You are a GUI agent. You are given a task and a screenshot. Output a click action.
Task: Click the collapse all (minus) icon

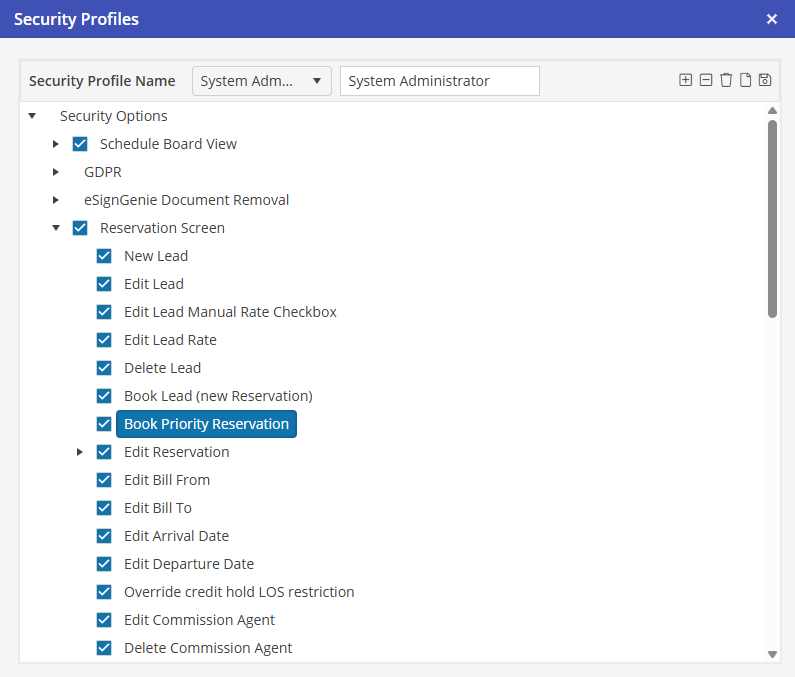[x=706, y=80]
